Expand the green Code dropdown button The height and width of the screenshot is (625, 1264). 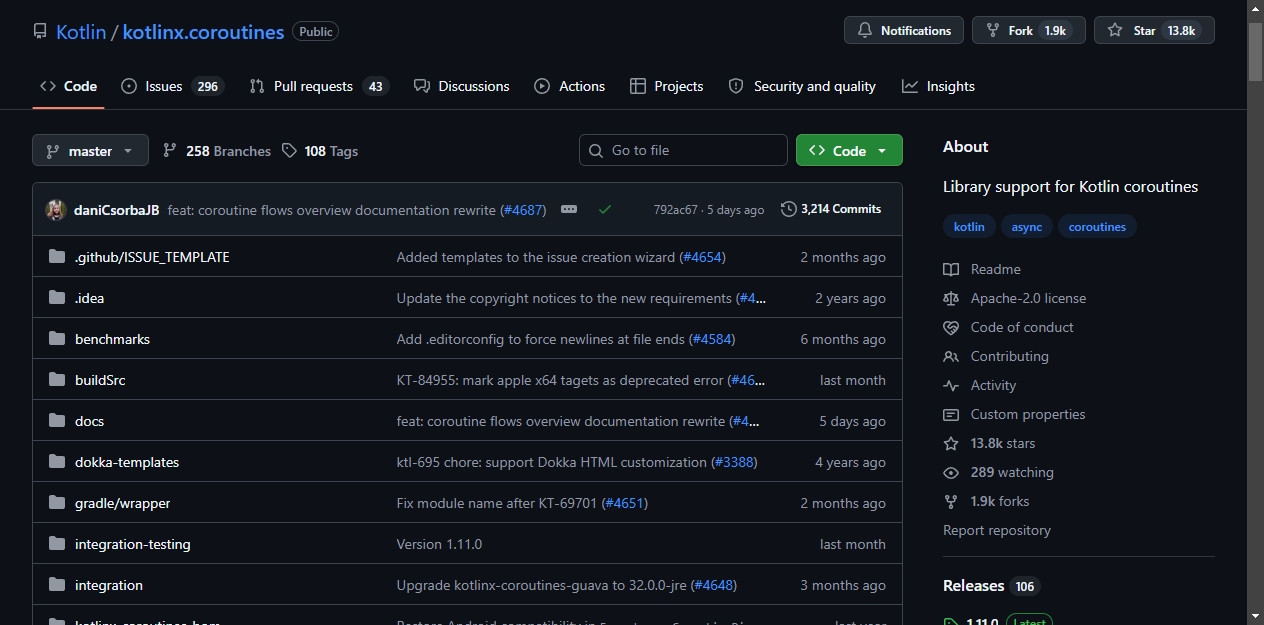[x=849, y=150]
